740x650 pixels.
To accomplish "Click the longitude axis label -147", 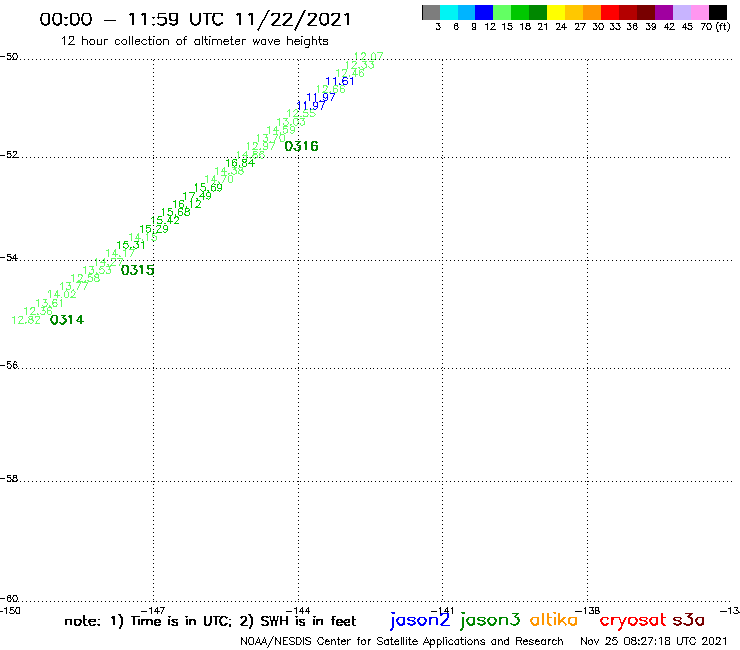I will (x=153, y=611).
